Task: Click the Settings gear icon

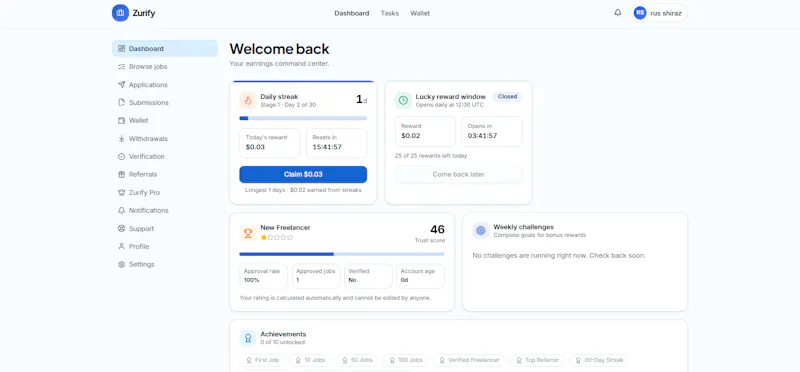Action: (121, 265)
